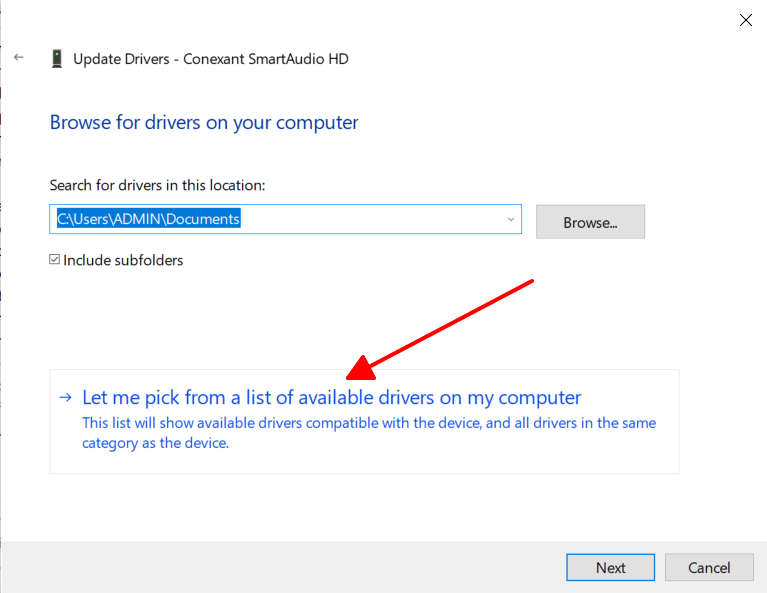The height and width of the screenshot is (593, 767).
Task: Click the back arrow in the title bar
Action: tap(18, 58)
